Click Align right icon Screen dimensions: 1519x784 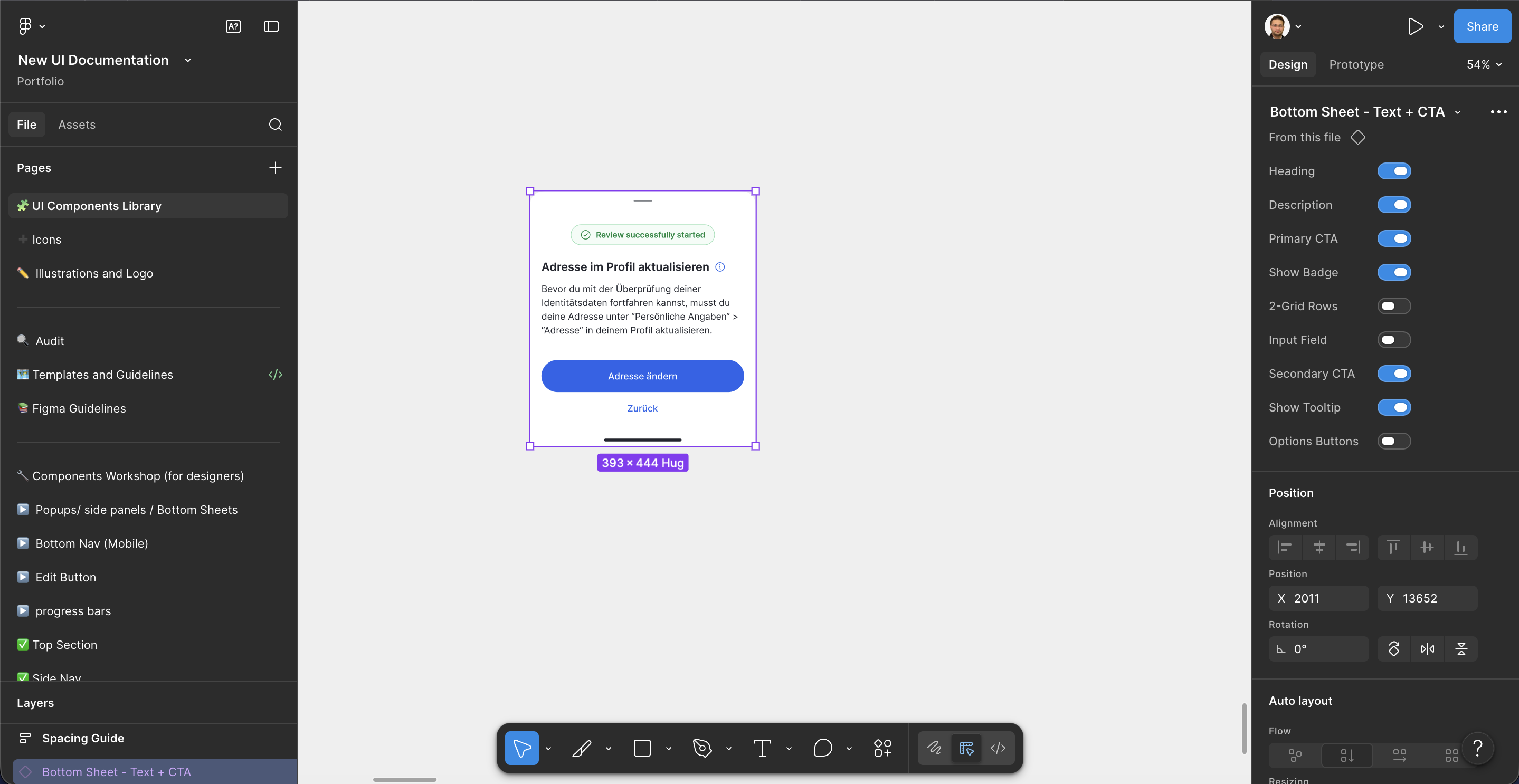click(1353, 548)
